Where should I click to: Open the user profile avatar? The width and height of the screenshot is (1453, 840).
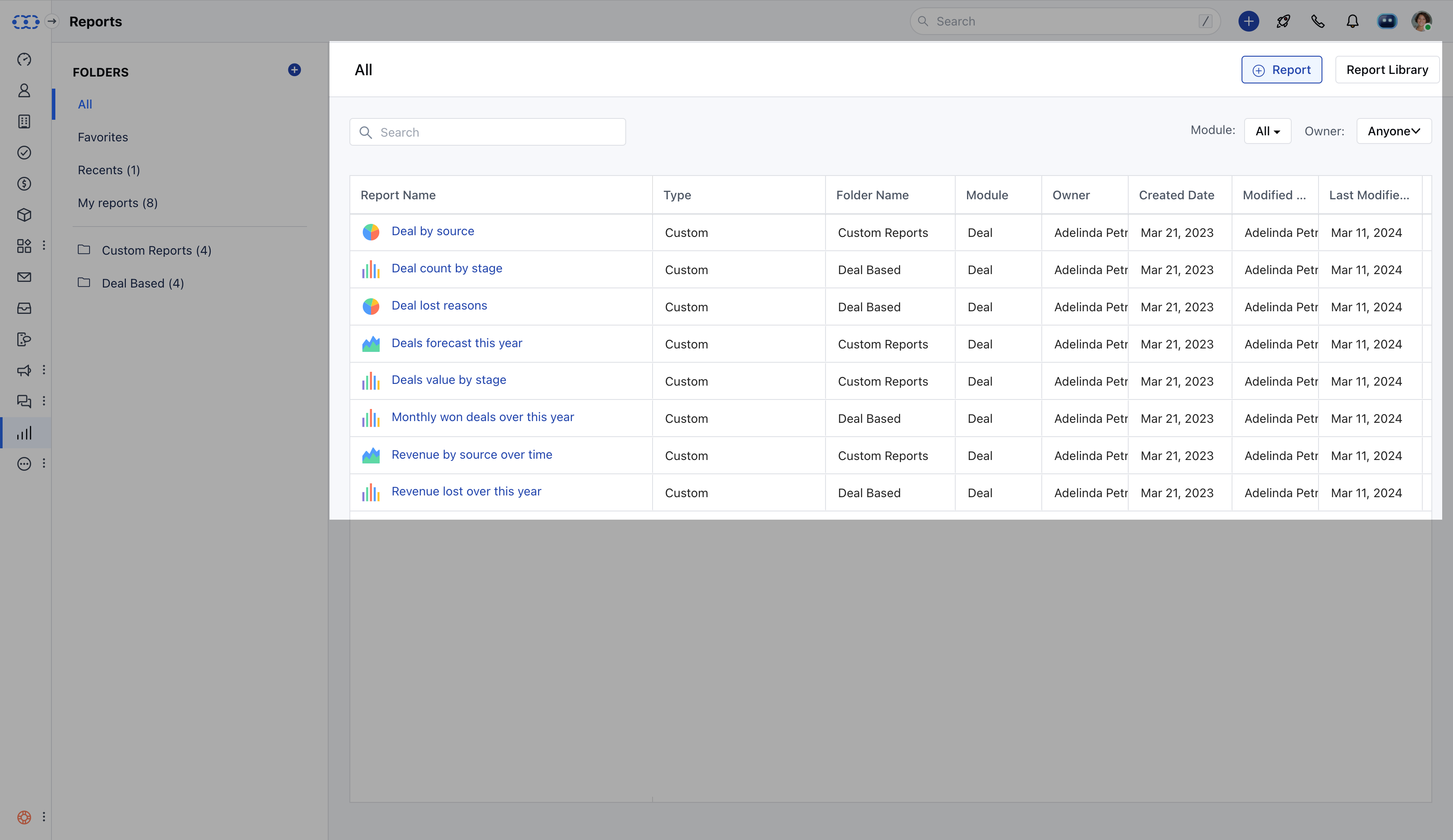(x=1421, y=21)
